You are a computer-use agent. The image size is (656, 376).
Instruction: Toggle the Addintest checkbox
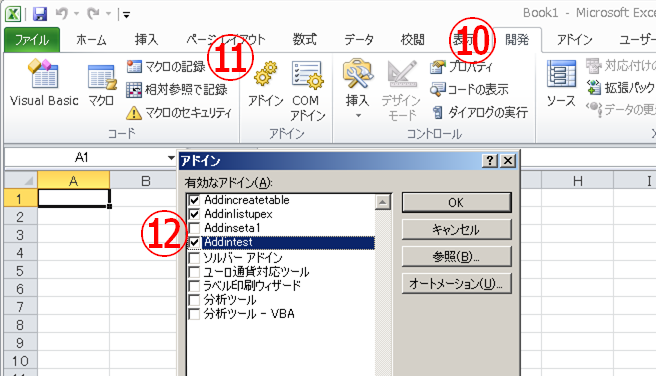click(194, 243)
